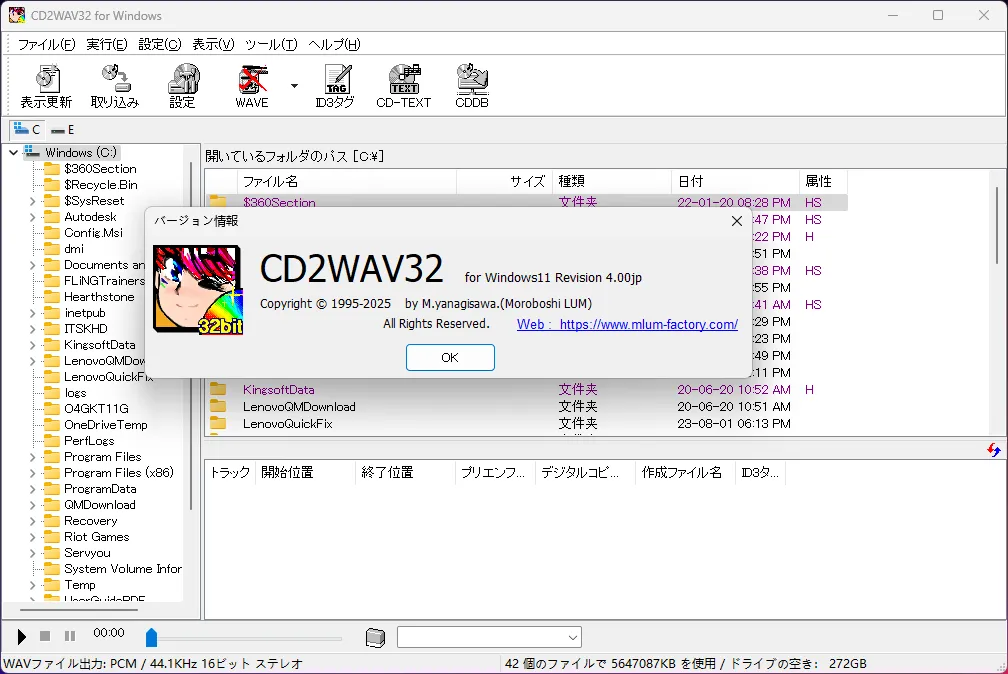Open the dropdown arrow beside WAVE
Image resolution: width=1008 pixels, height=674 pixels.
tap(294, 86)
